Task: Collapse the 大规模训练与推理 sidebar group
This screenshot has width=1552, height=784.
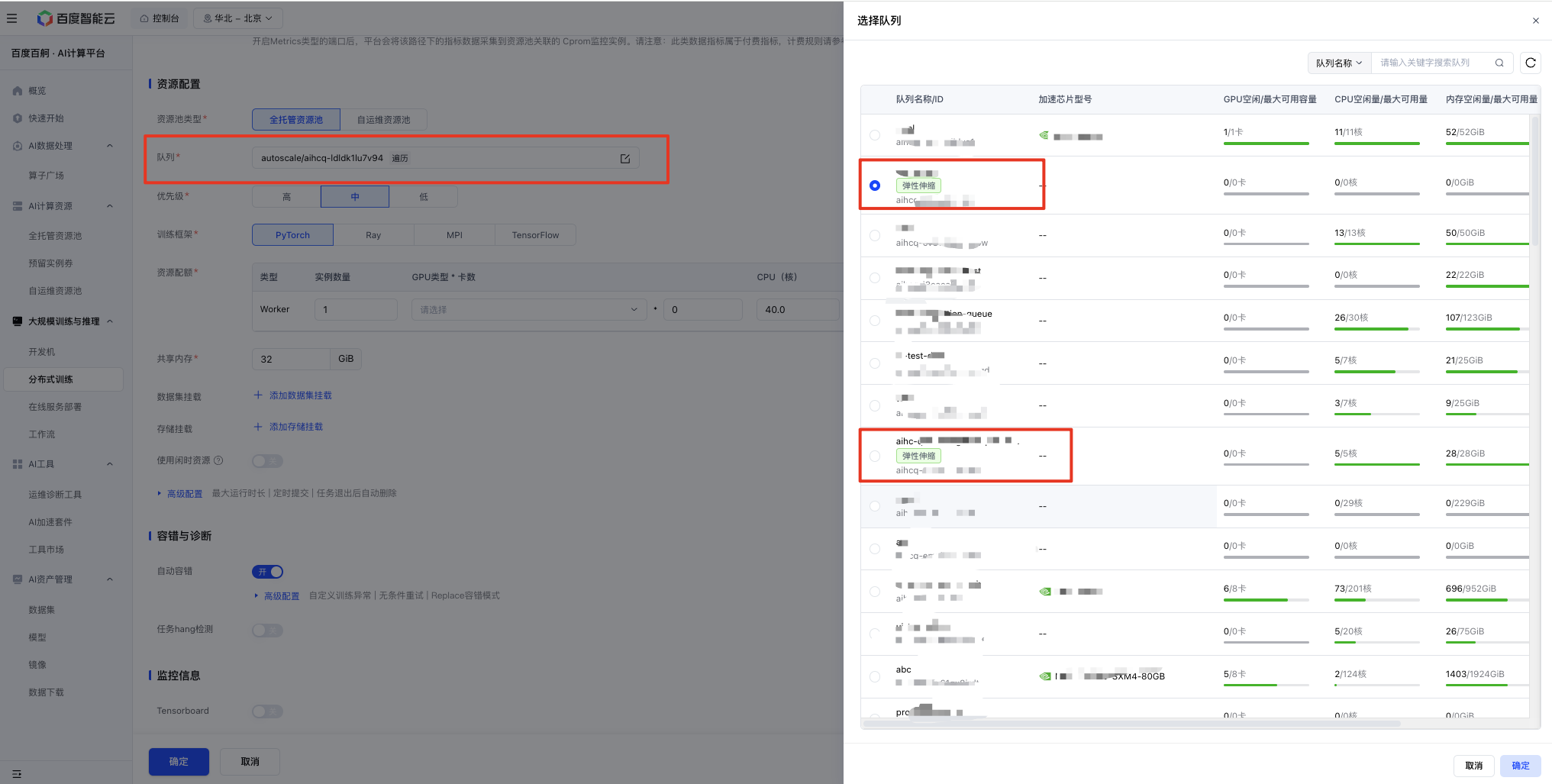Action: point(110,321)
